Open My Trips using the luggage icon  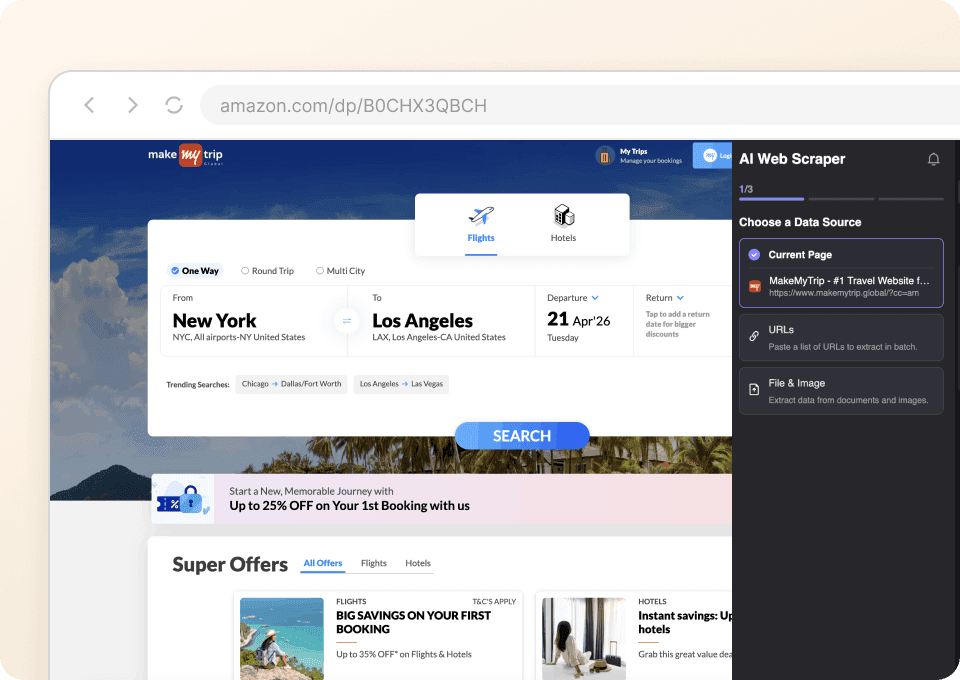(604, 157)
